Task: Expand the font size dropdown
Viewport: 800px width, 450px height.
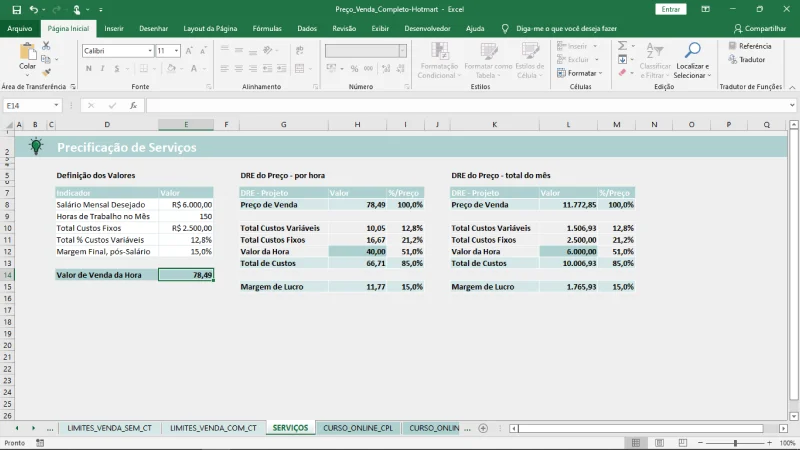Action: (x=176, y=50)
